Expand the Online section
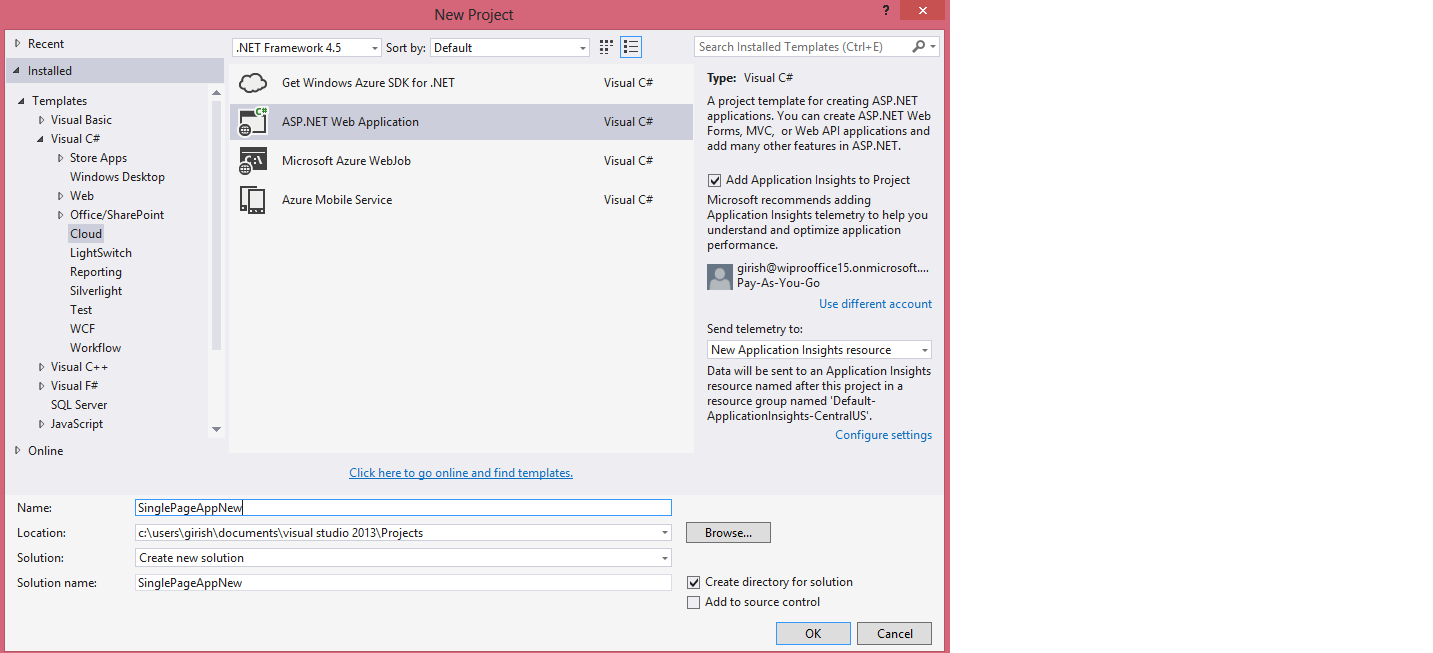 click(x=18, y=451)
